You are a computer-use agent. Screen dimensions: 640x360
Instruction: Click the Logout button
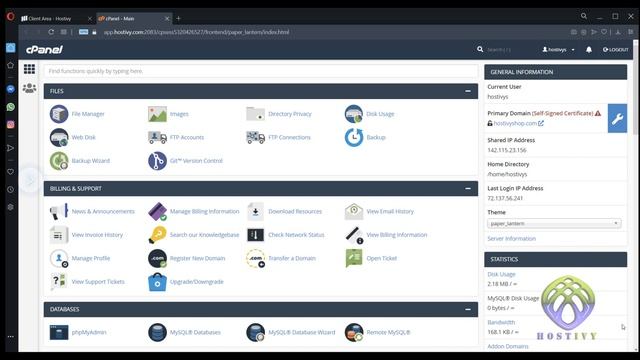[616, 49]
